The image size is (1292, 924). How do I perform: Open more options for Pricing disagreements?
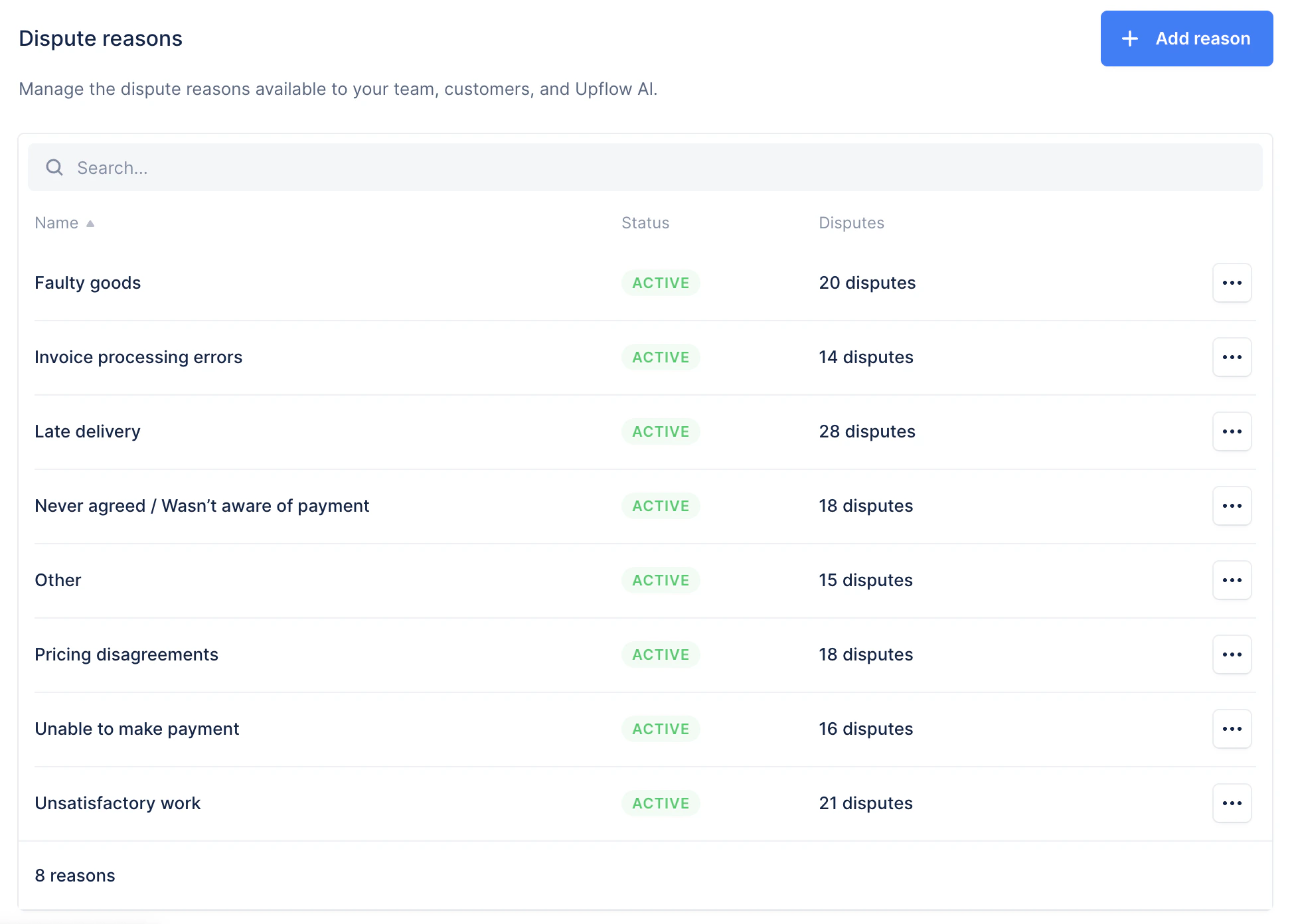[x=1232, y=654]
